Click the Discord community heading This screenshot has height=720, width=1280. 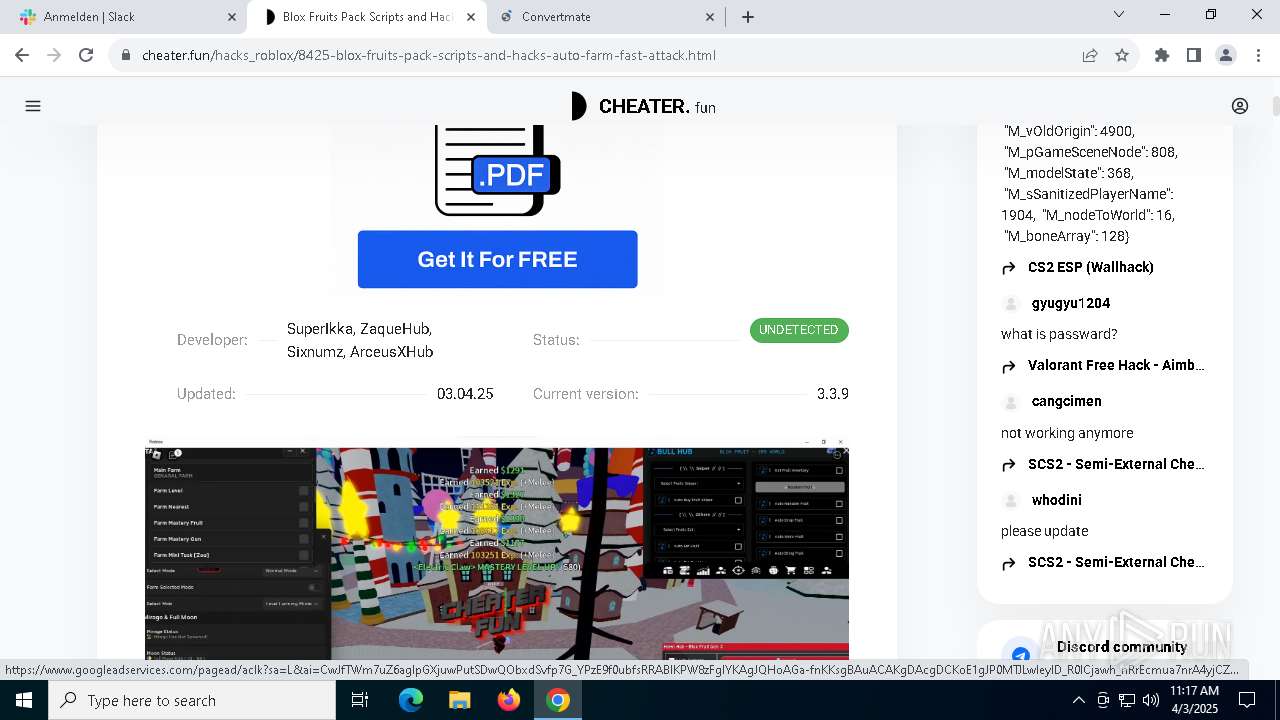[x=1122, y=647]
